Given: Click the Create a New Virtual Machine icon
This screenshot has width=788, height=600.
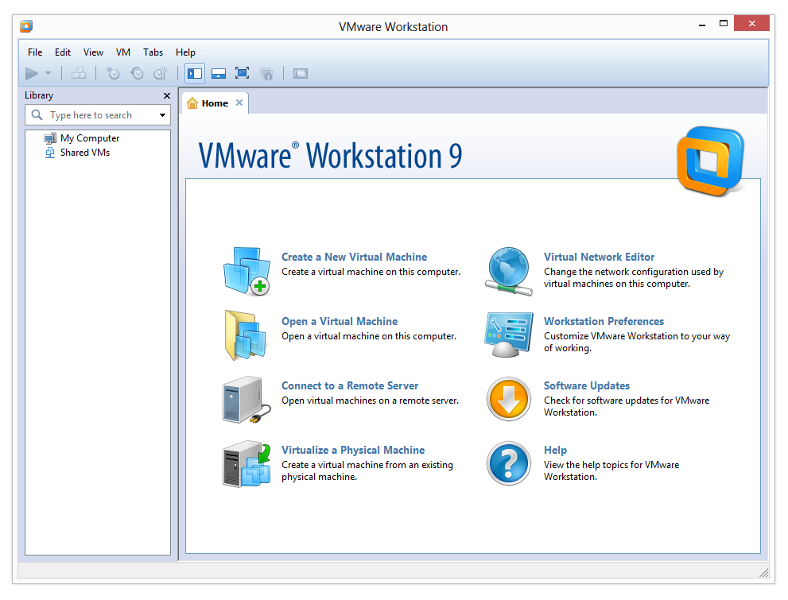Looking at the screenshot, I should pyautogui.click(x=247, y=271).
